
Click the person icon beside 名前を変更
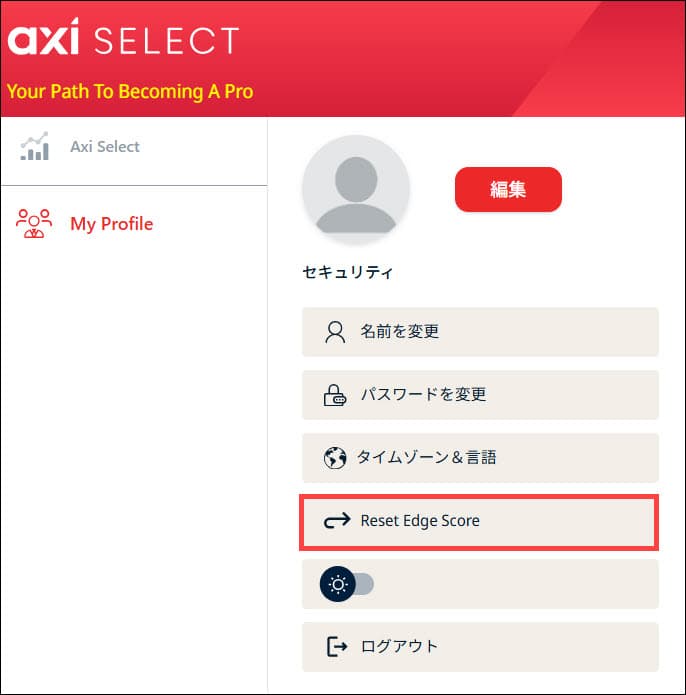point(335,332)
